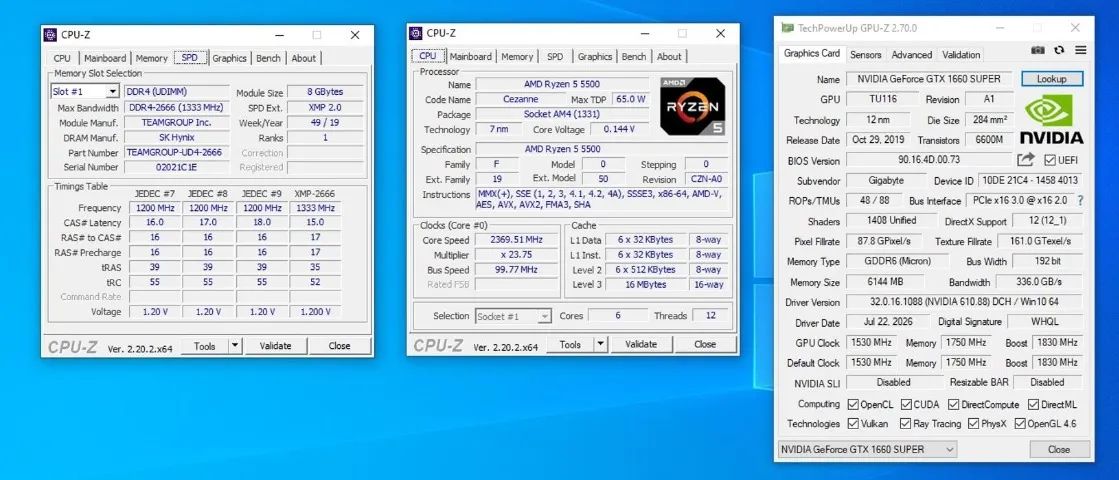
Task: Click the Driver Version field in GPU-Z
Action: click(965, 302)
